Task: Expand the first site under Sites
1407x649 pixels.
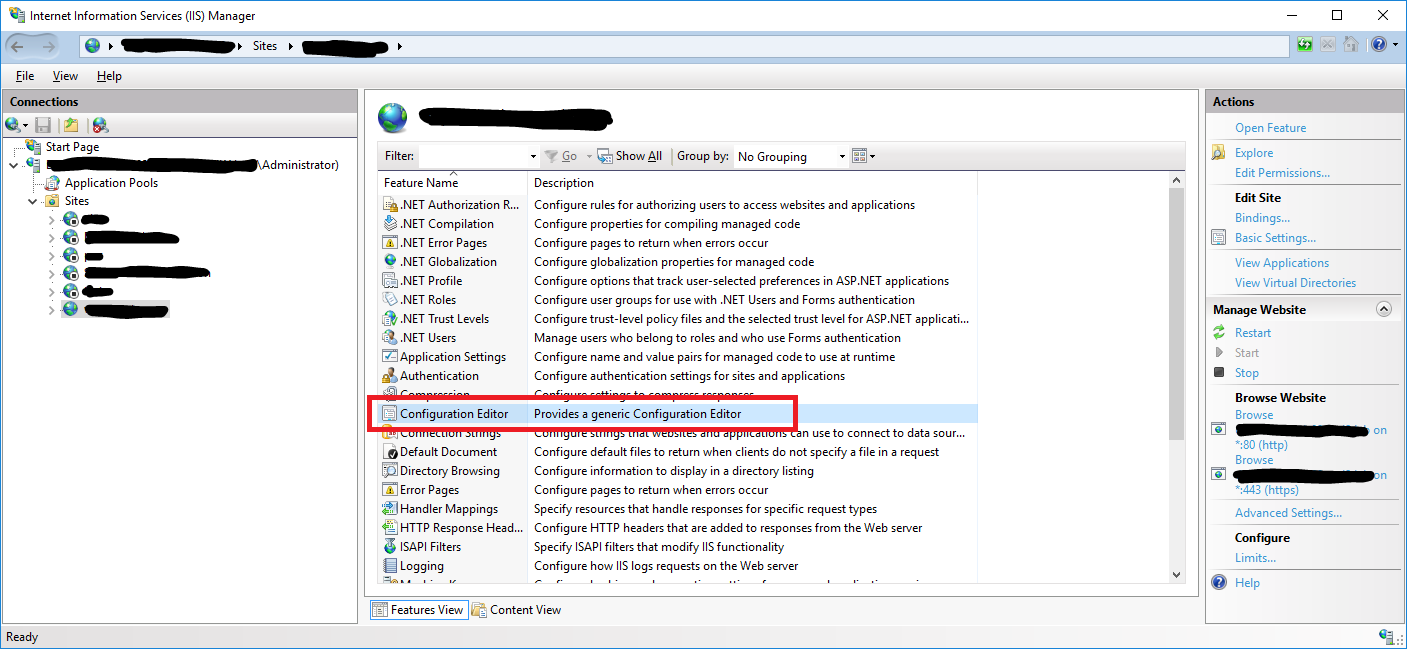Action: click(x=52, y=219)
